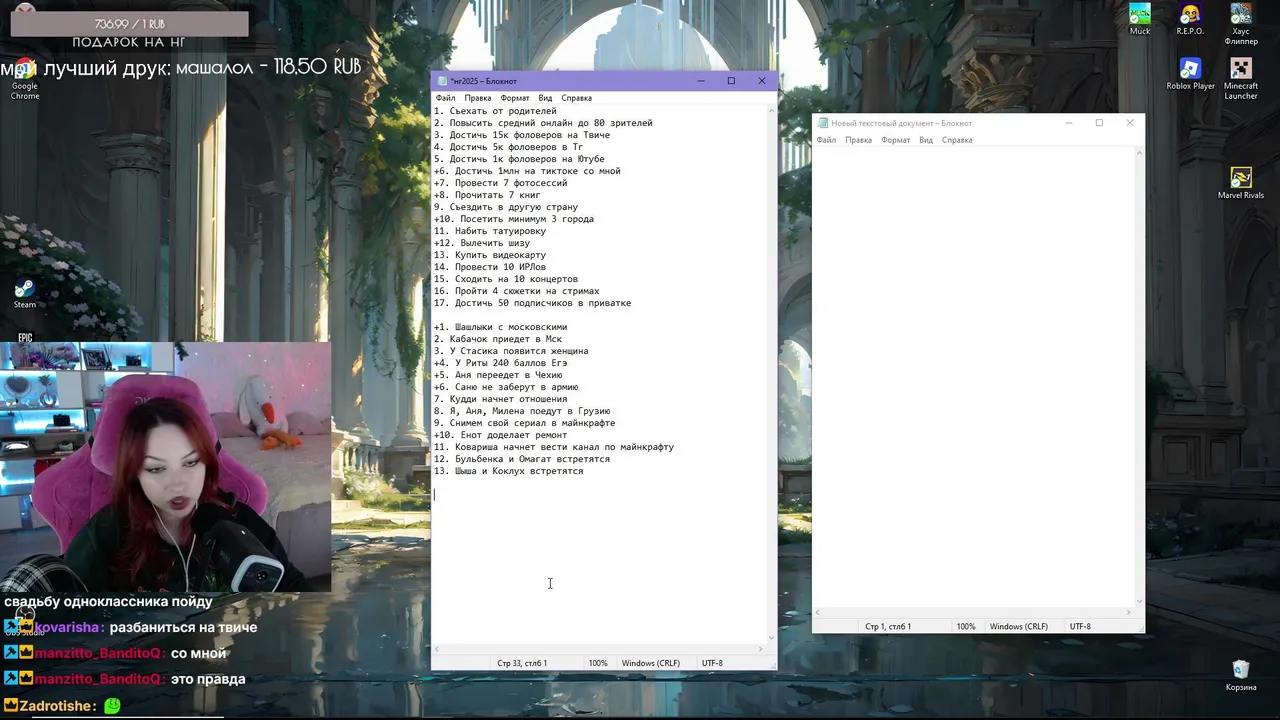Open Правка menu in нг2025 Notepad
The image size is (1280, 720).
pos(477,98)
